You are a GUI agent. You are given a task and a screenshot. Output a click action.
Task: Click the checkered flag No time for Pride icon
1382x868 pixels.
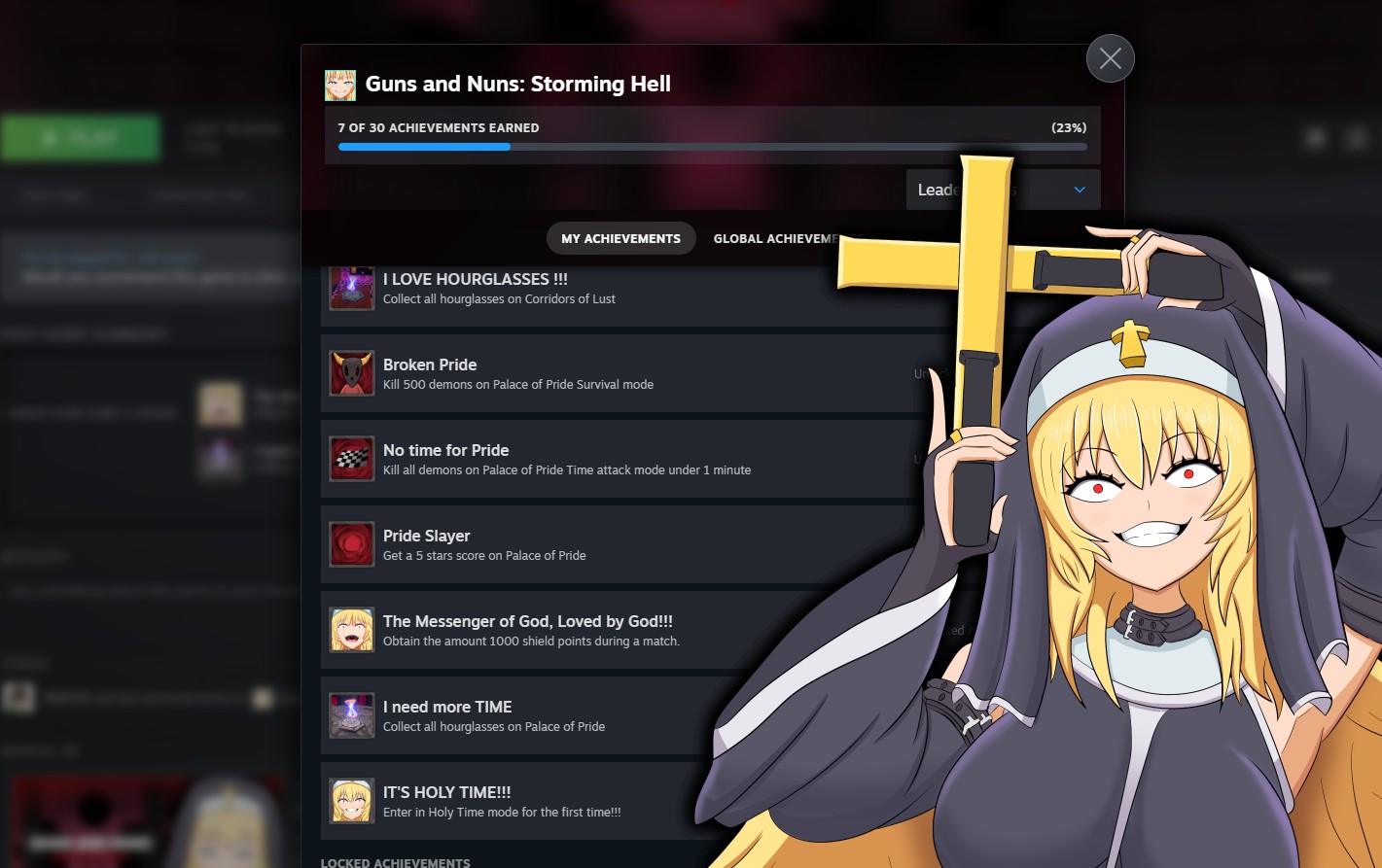pyautogui.click(x=351, y=460)
